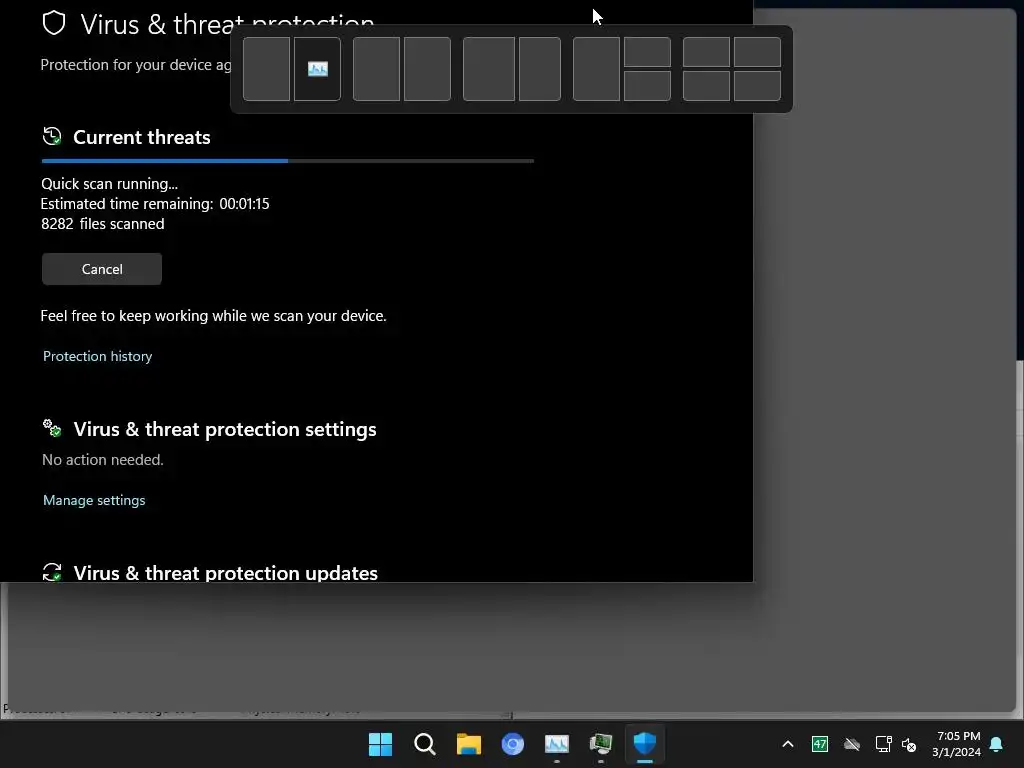Image resolution: width=1024 pixels, height=768 pixels.
Task: Open Manage settings link
Action: coord(94,500)
